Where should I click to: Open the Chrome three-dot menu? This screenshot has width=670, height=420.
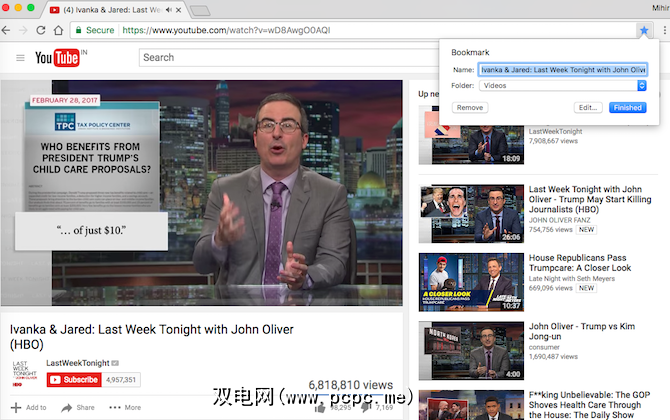(664, 30)
